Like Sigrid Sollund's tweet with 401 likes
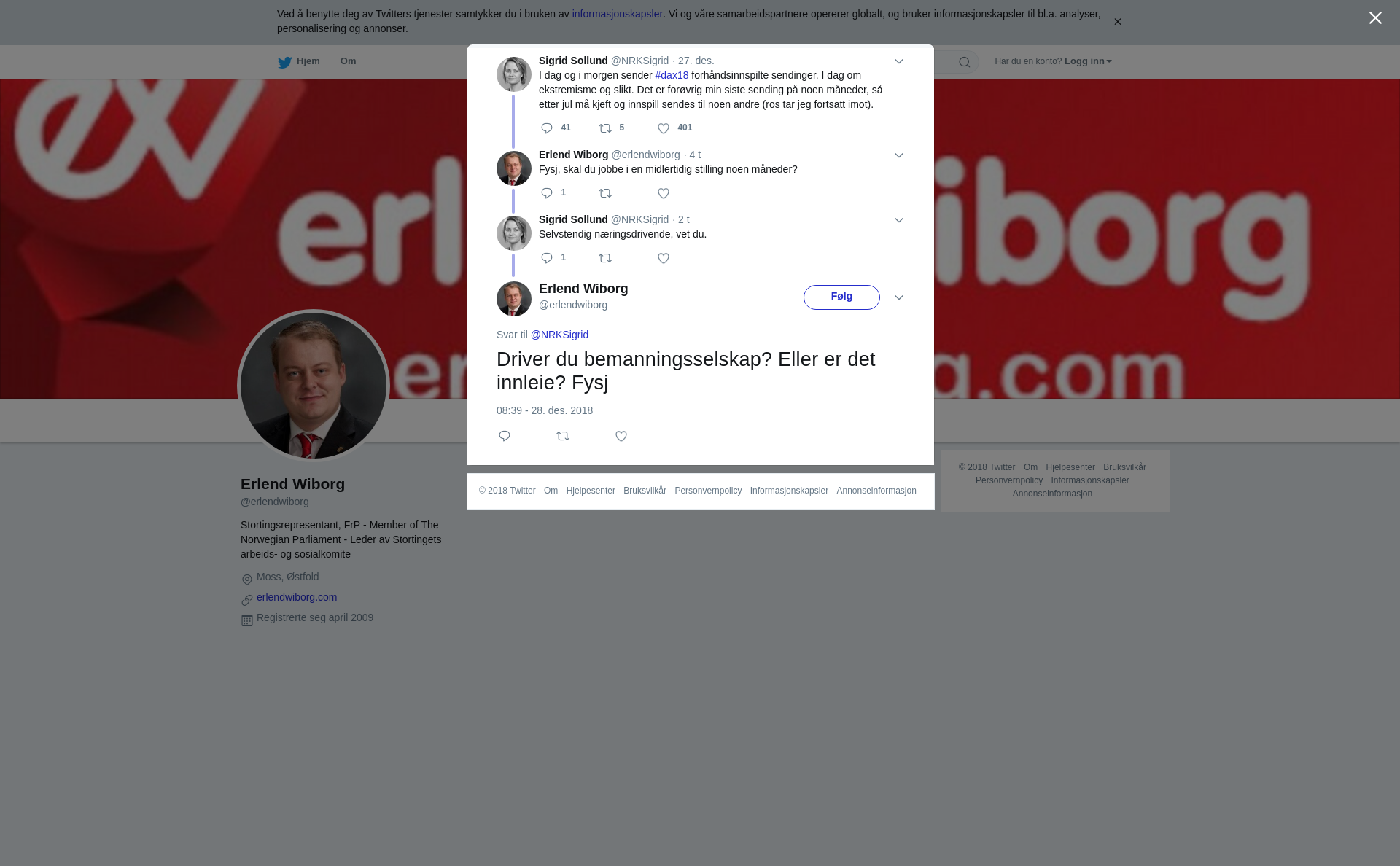Image resolution: width=1400 pixels, height=866 pixels. 664,128
